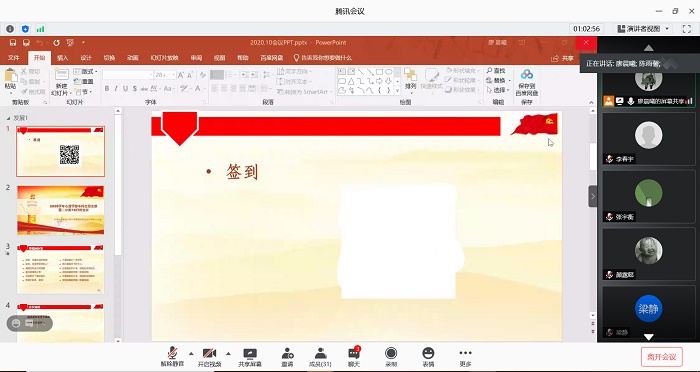Viewport: 700px width, 372px height.
Task: Expand video options arrow beside 开启视频
Action: [229, 353]
